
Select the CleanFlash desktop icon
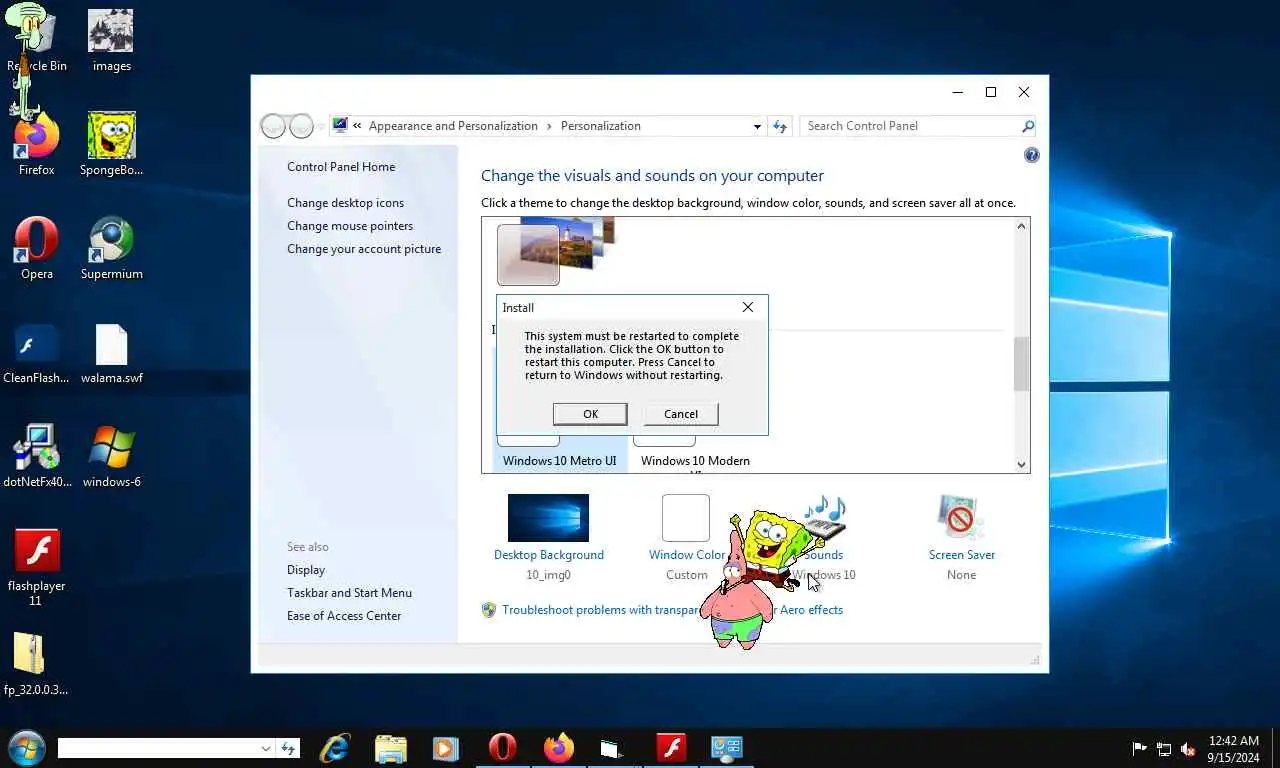(37, 353)
